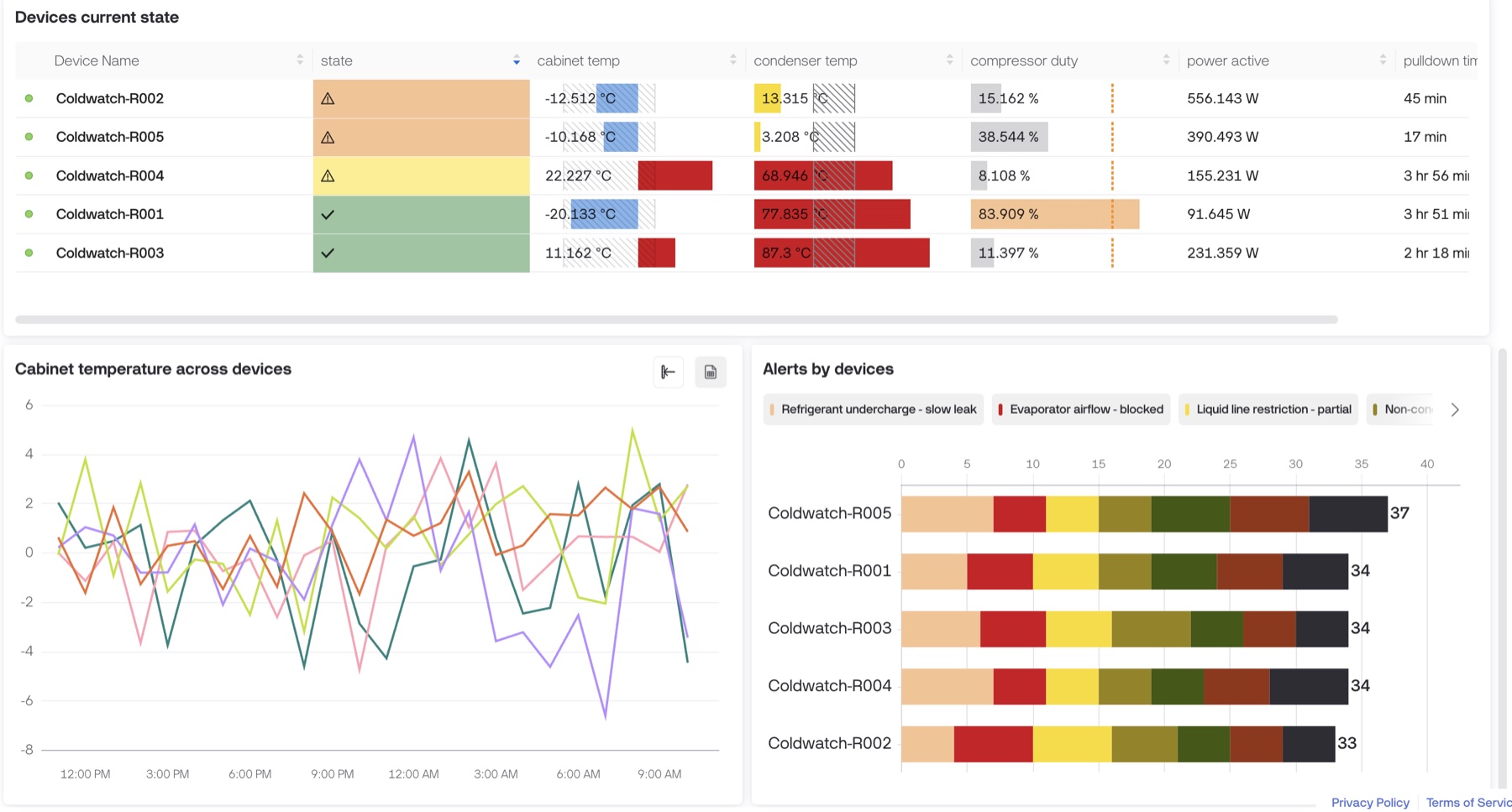Sort by Device Name column arrows
Viewport: 1512px width, 812px height.
point(300,60)
